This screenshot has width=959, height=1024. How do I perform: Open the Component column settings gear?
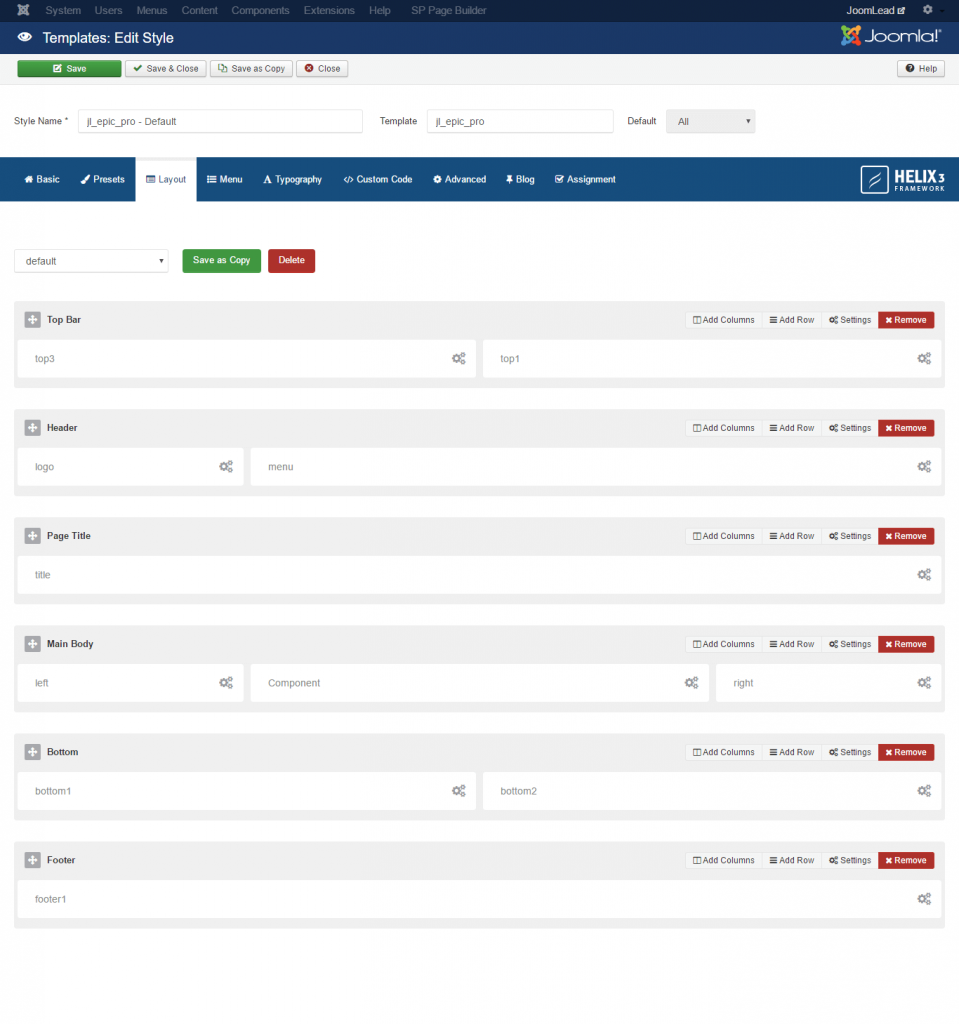click(691, 682)
